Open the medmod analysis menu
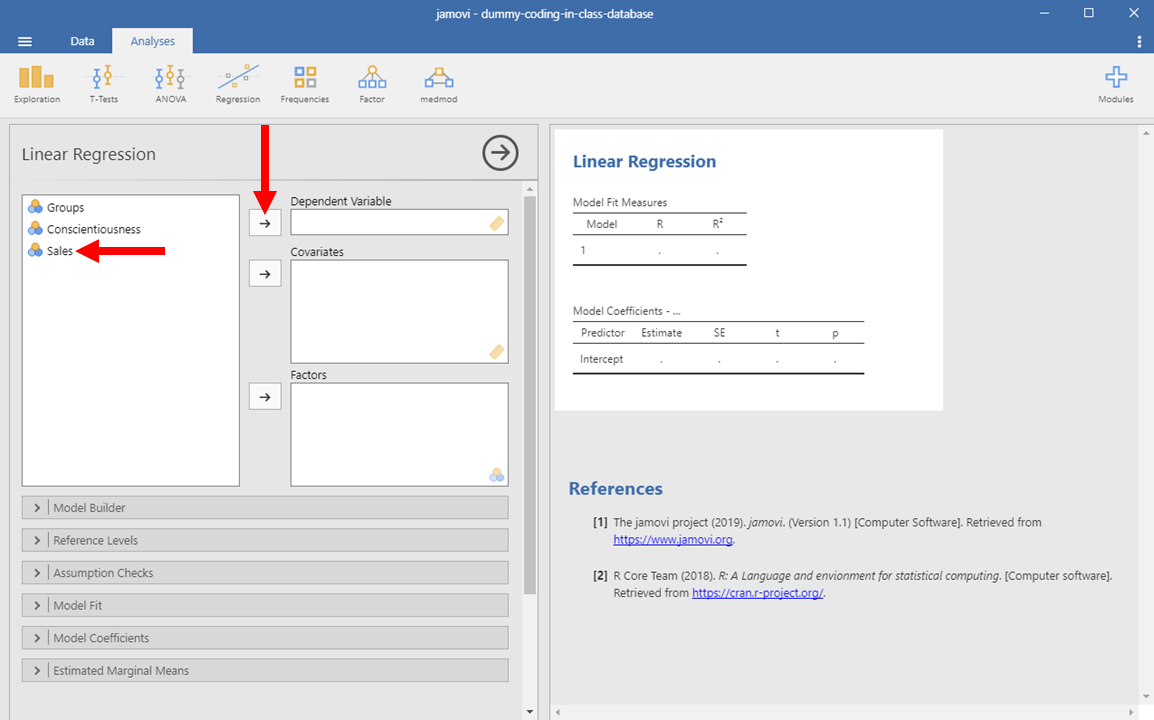This screenshot has width=1154, height=720. click(x=438, y=84)
